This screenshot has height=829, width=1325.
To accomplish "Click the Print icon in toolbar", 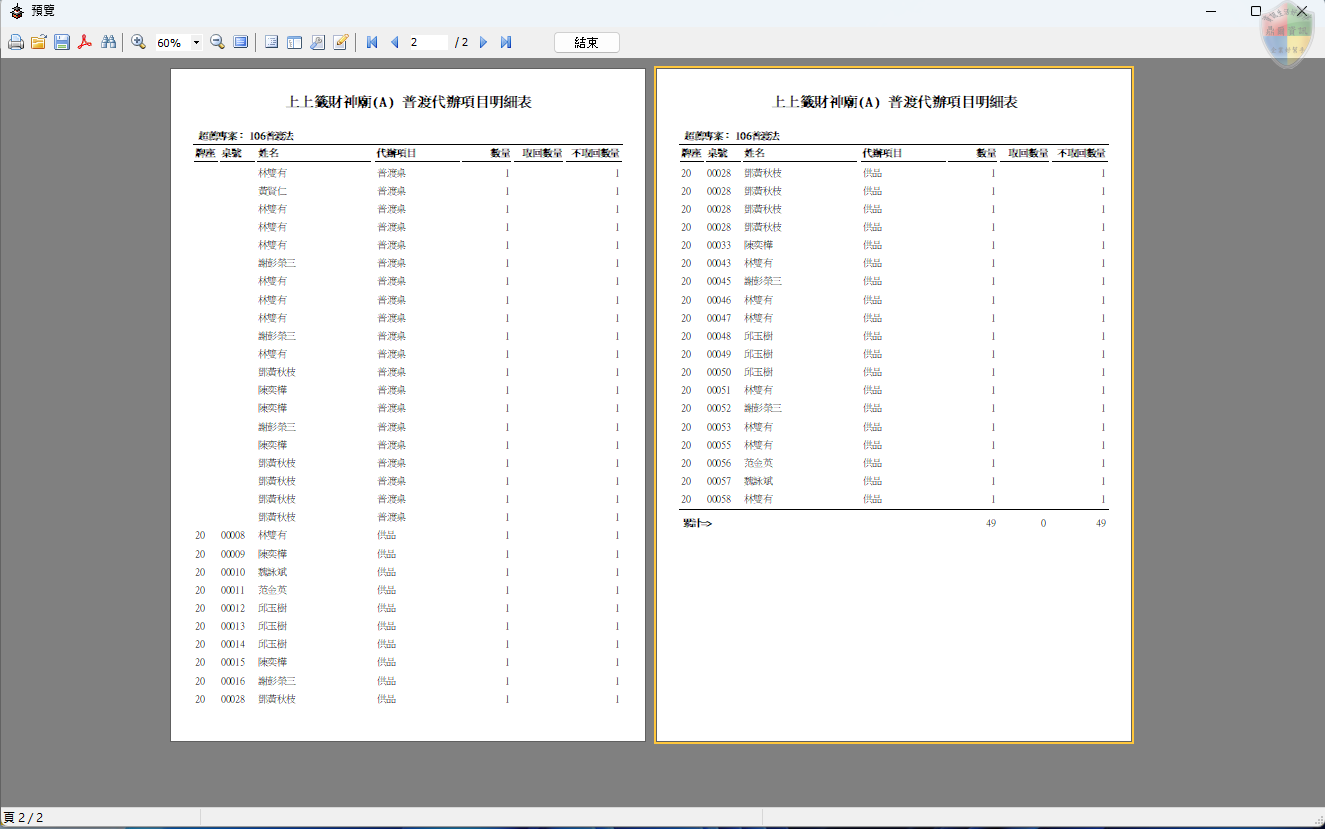I will [16, 43].
